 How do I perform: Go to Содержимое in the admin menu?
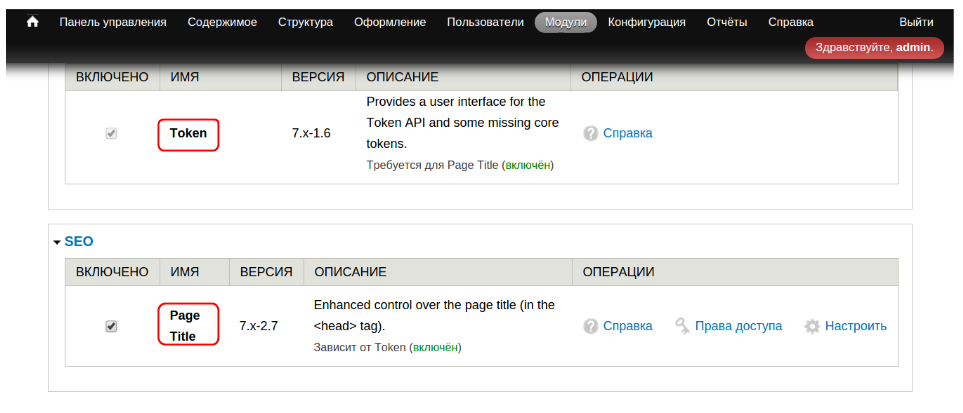click(x=222, y=22)
